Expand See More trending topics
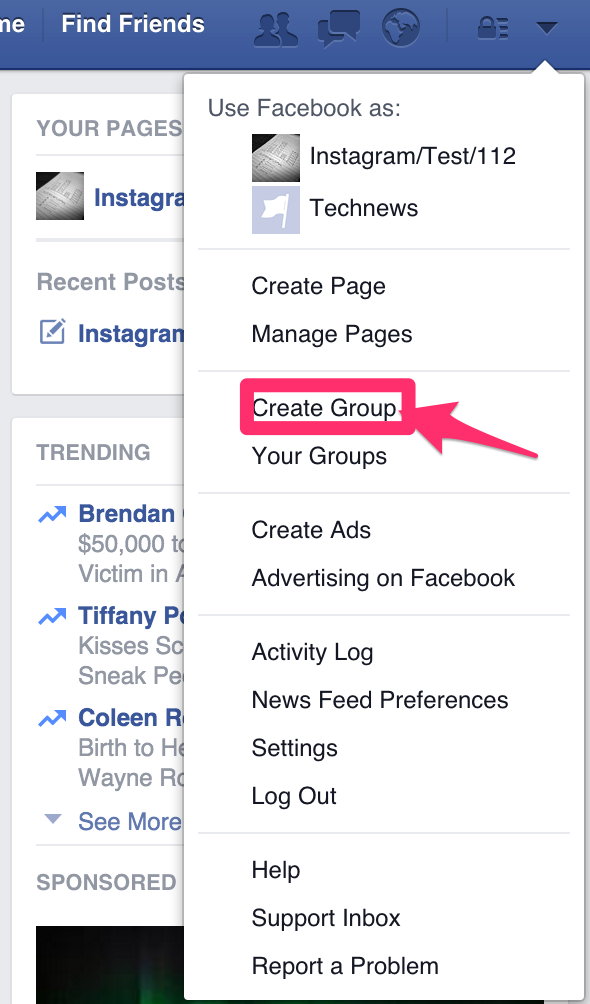 coord(129,821)
